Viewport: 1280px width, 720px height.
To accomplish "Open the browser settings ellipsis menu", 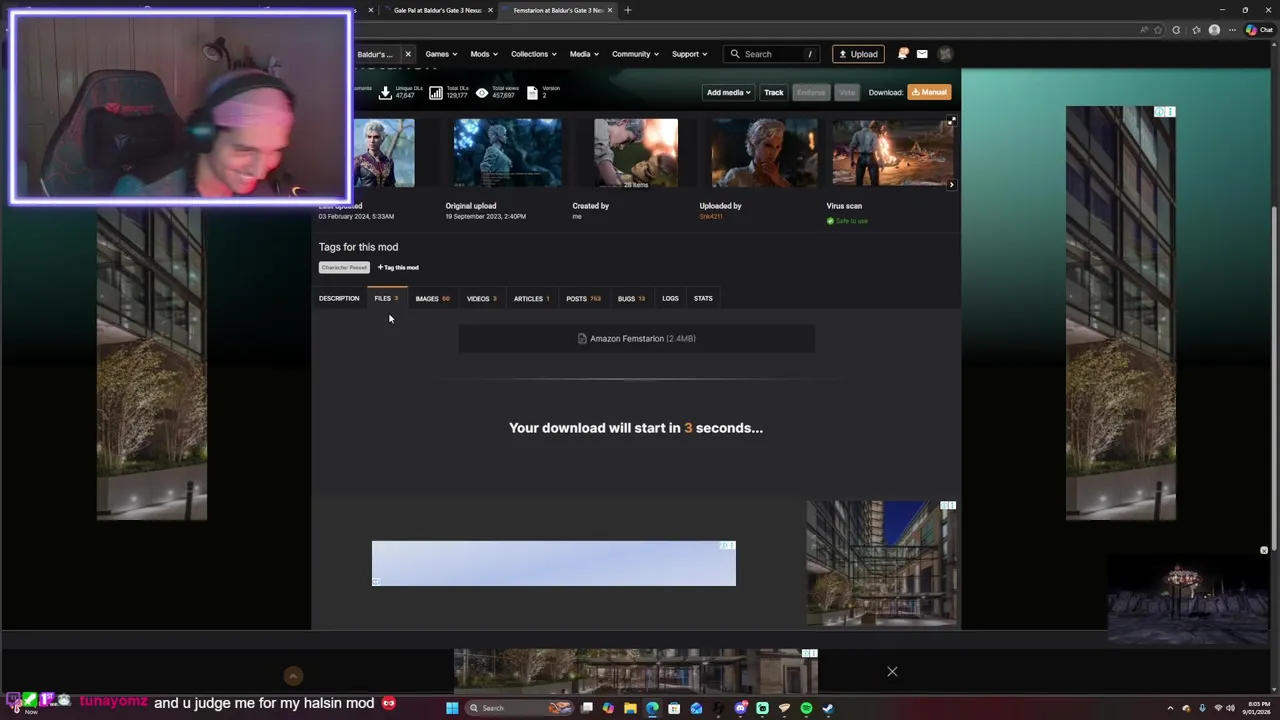I will (1233, 30).
